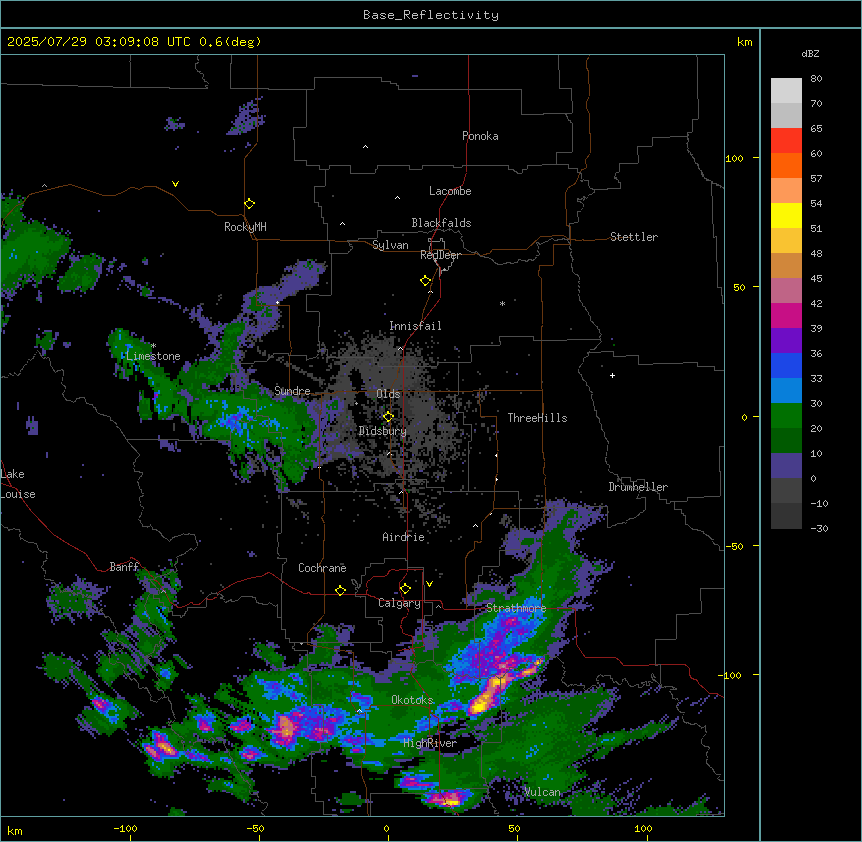Click the Lacombe city label
Screen dimensions: 862x842
450,191
